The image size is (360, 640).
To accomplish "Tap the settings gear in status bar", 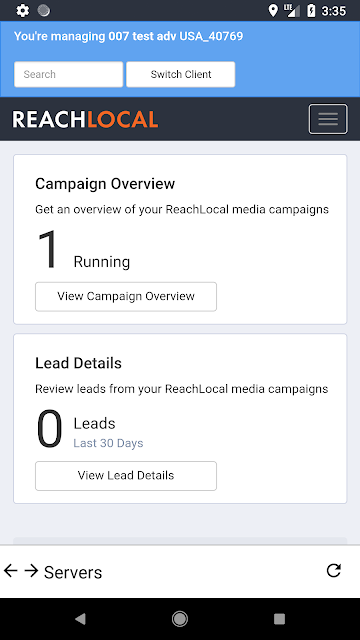I will coord(22,11).
